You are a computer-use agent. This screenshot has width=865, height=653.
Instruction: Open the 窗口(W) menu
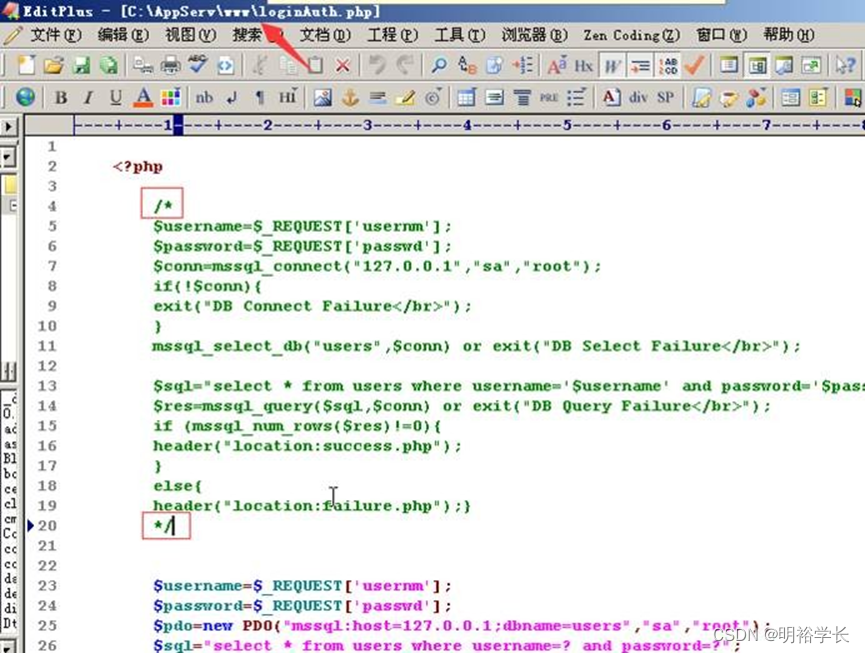click(x=722, y=35)
